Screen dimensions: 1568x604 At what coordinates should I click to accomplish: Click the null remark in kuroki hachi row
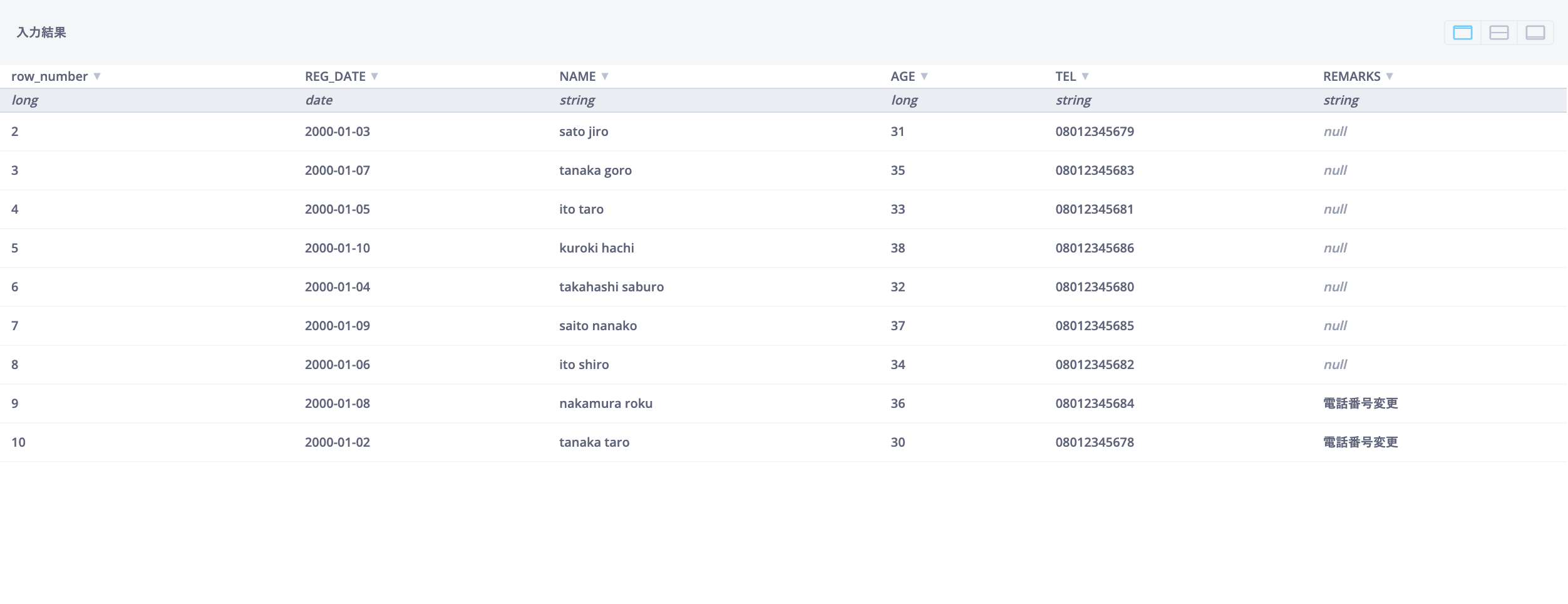1335,248
